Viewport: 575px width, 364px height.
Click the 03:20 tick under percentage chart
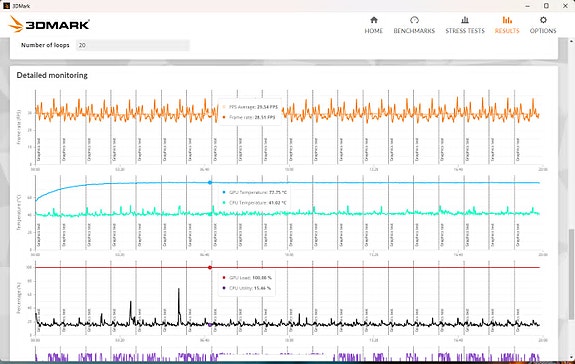coord(120,340)
